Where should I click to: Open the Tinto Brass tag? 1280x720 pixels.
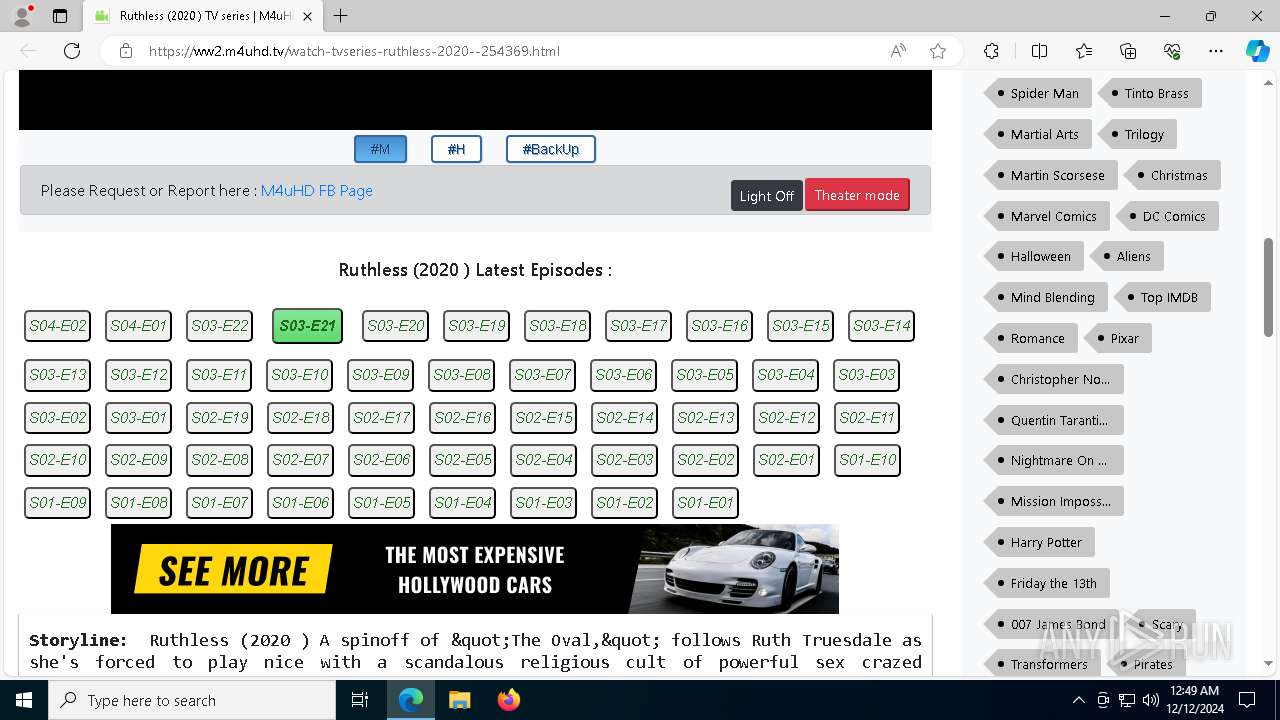1149,93
